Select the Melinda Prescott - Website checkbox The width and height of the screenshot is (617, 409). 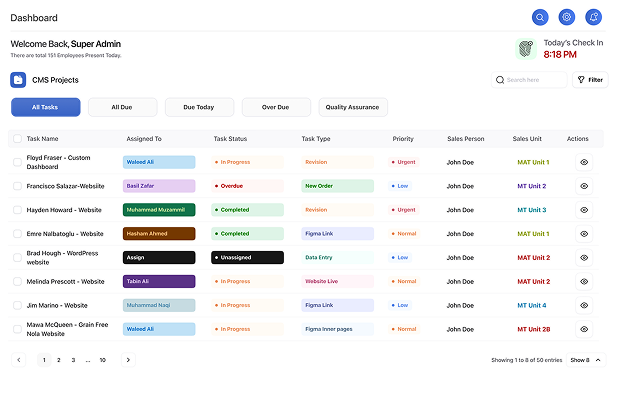(17, 281)
